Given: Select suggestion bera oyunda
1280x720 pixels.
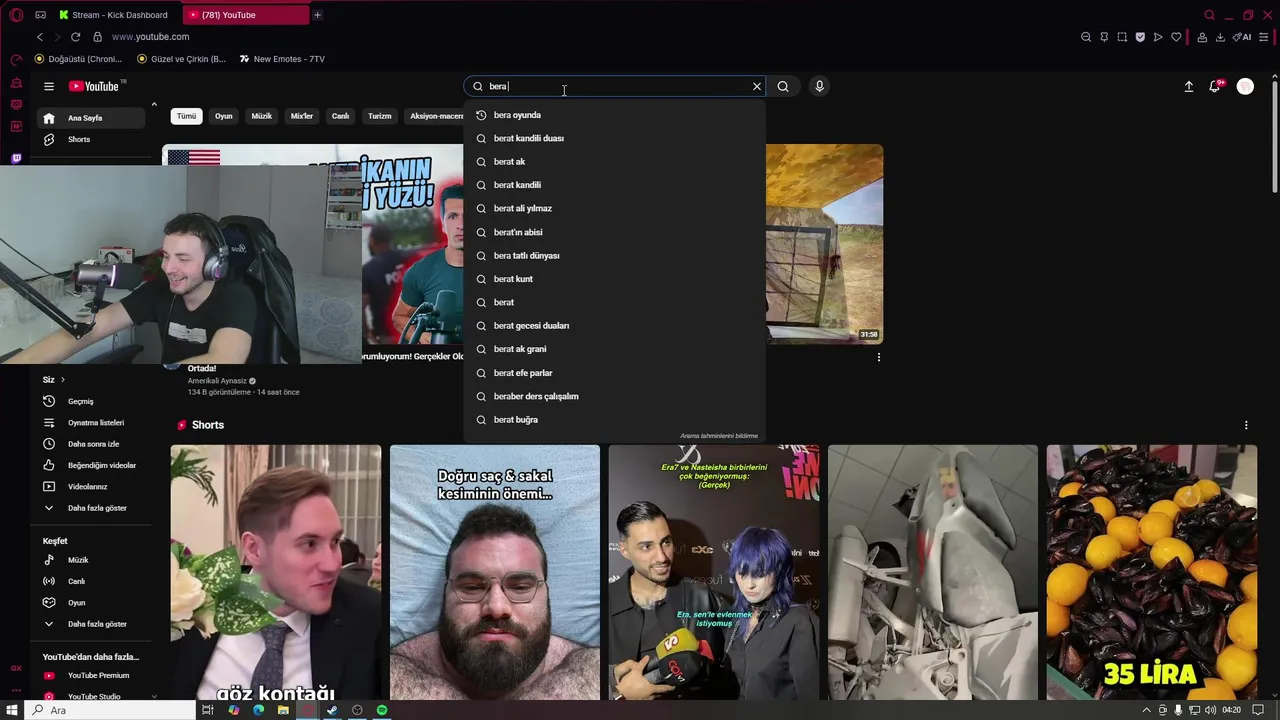Looking at the screenshot, I should click(615, 115).
